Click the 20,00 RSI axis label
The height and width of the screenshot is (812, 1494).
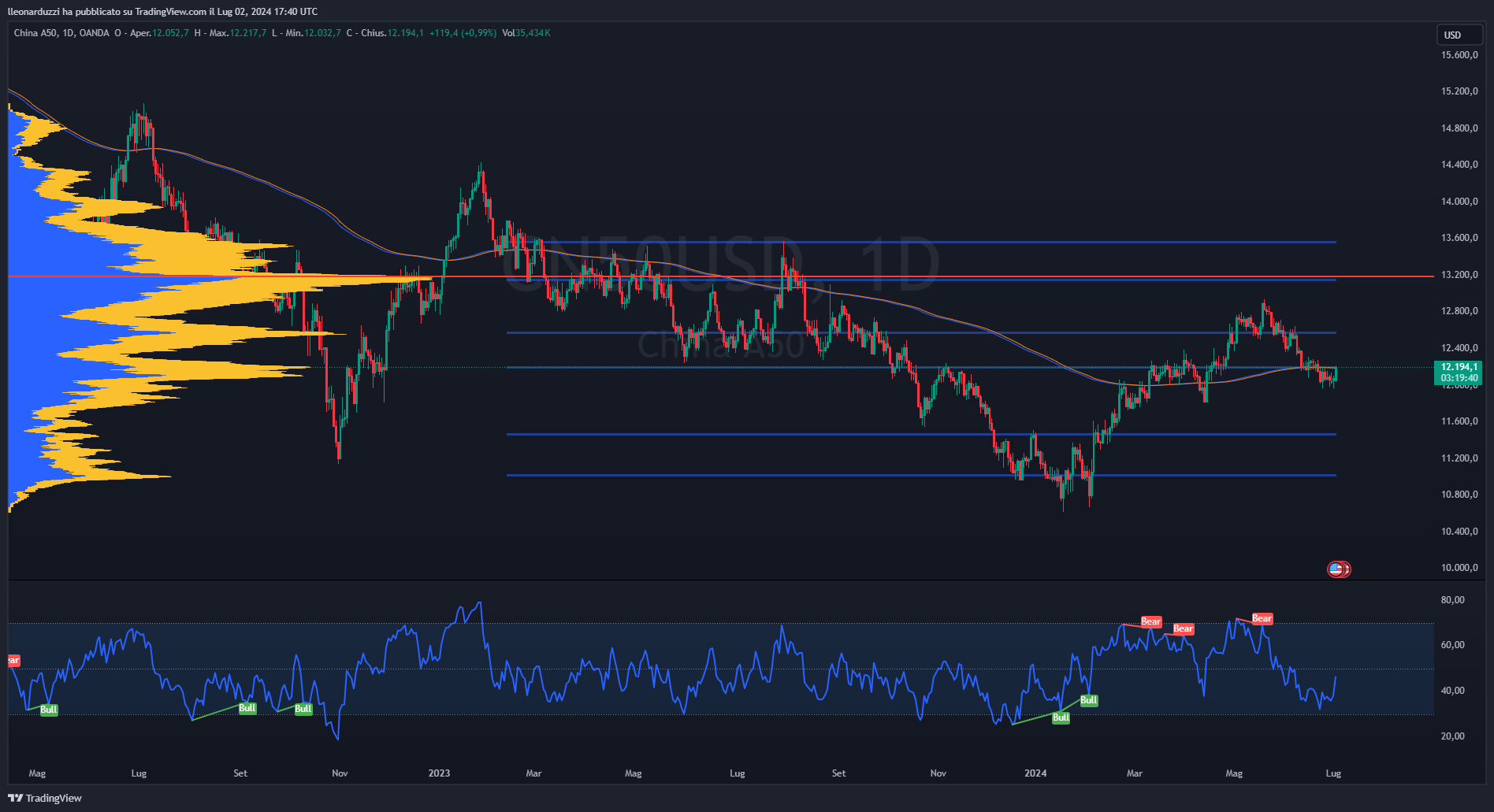1452,736
